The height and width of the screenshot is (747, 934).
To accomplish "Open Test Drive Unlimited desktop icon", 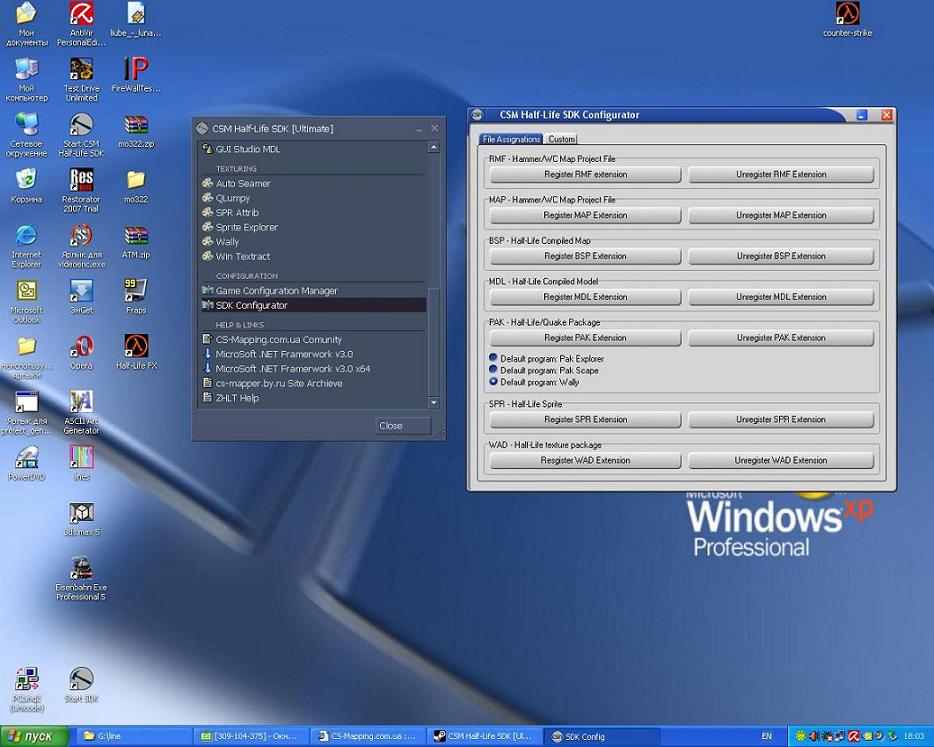I will point(82,79).
